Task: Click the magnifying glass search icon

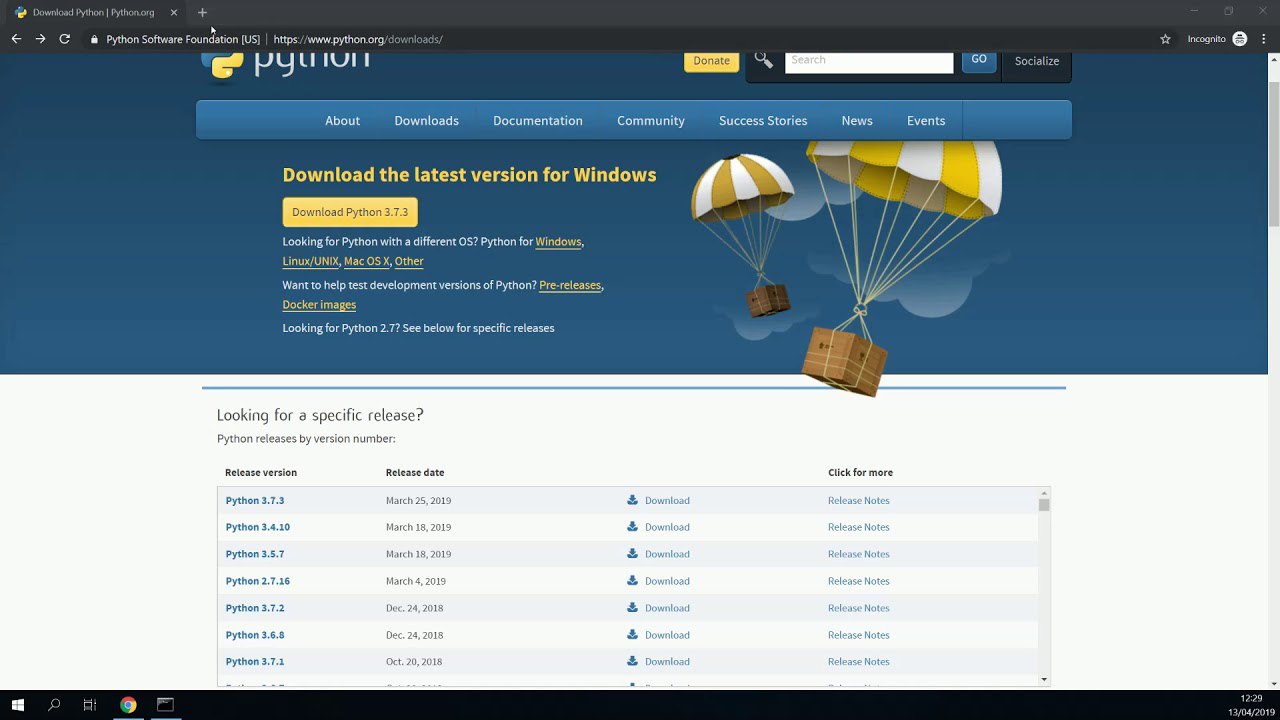Action: (764, 61)
